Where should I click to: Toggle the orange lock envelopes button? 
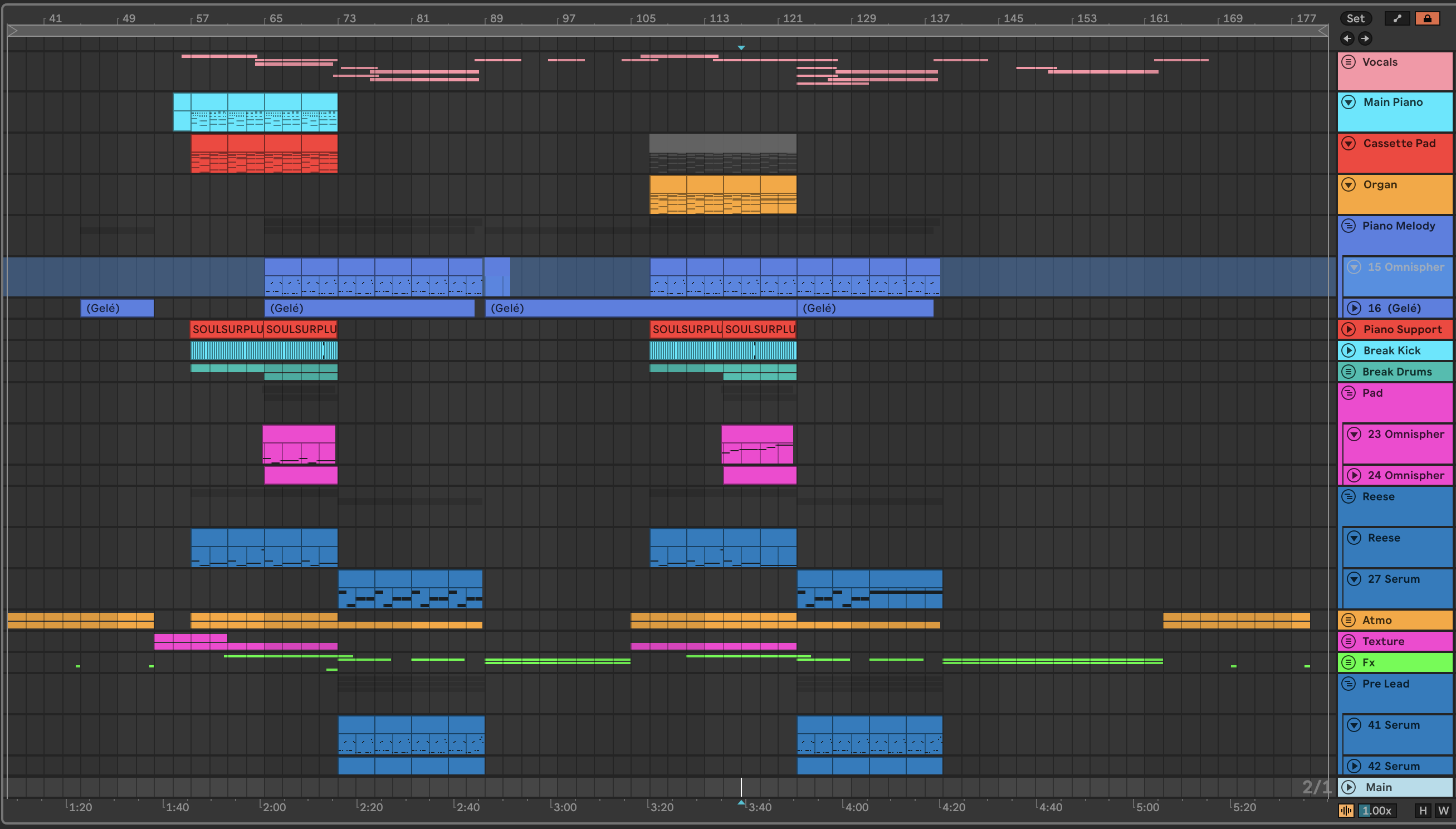click(x=1427, y=18)
